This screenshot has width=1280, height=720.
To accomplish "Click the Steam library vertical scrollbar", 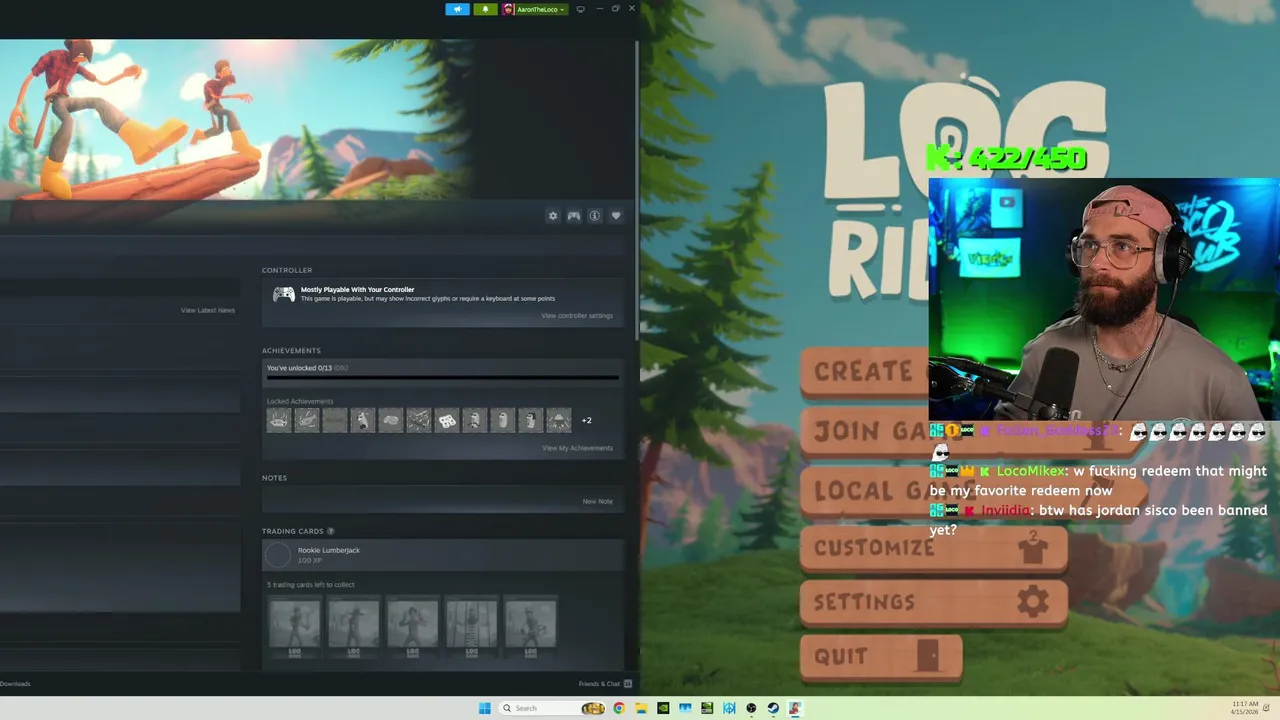I will click(637, 190).
